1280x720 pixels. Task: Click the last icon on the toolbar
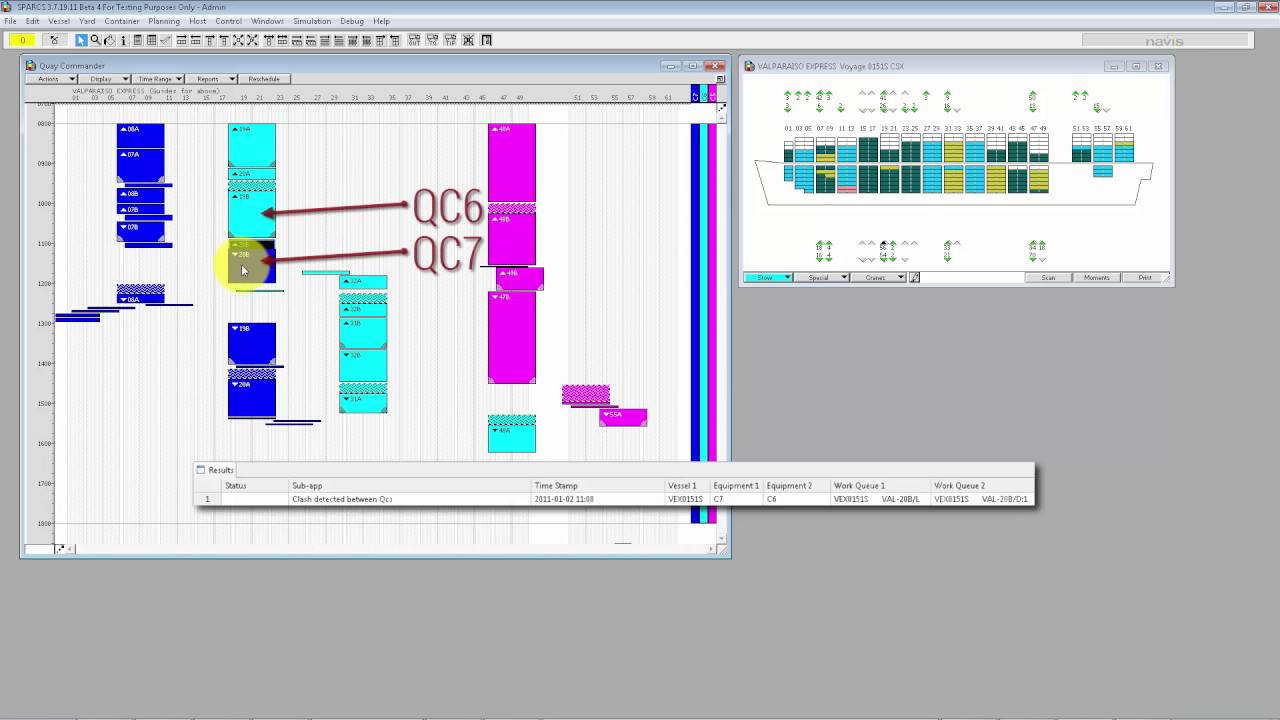486,40
